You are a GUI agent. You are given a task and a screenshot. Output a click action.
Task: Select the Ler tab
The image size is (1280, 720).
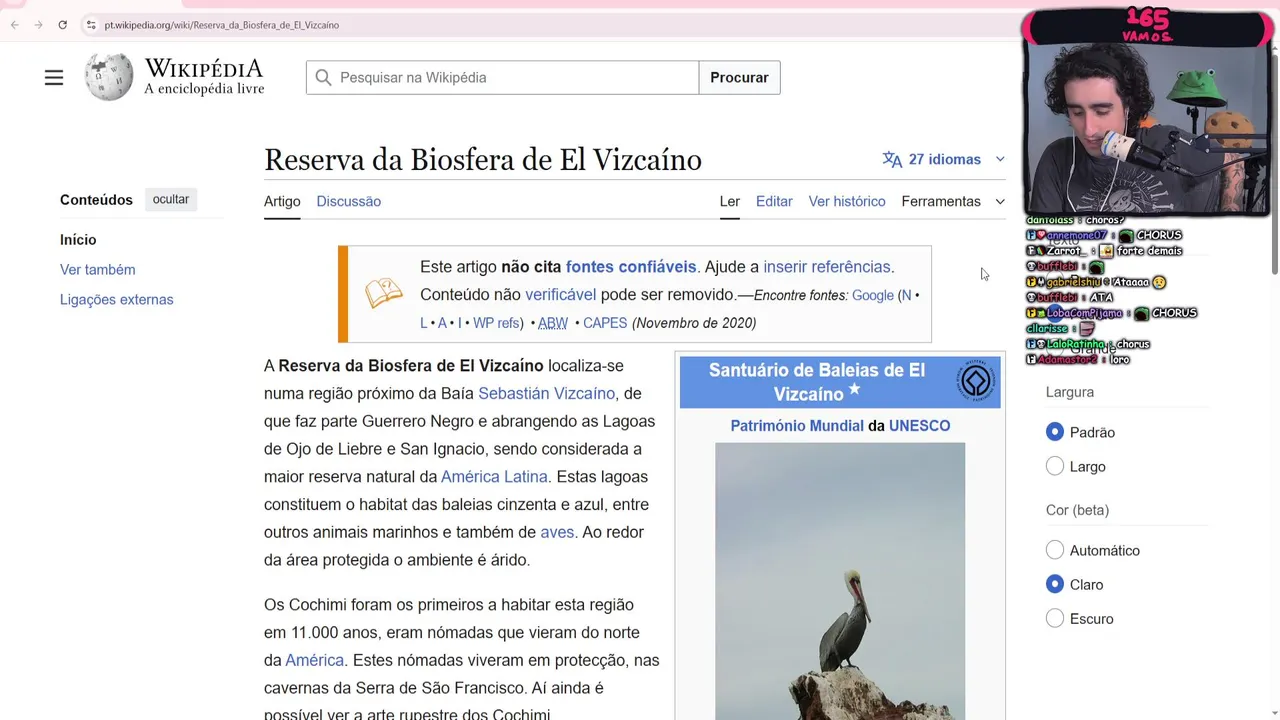730,201
